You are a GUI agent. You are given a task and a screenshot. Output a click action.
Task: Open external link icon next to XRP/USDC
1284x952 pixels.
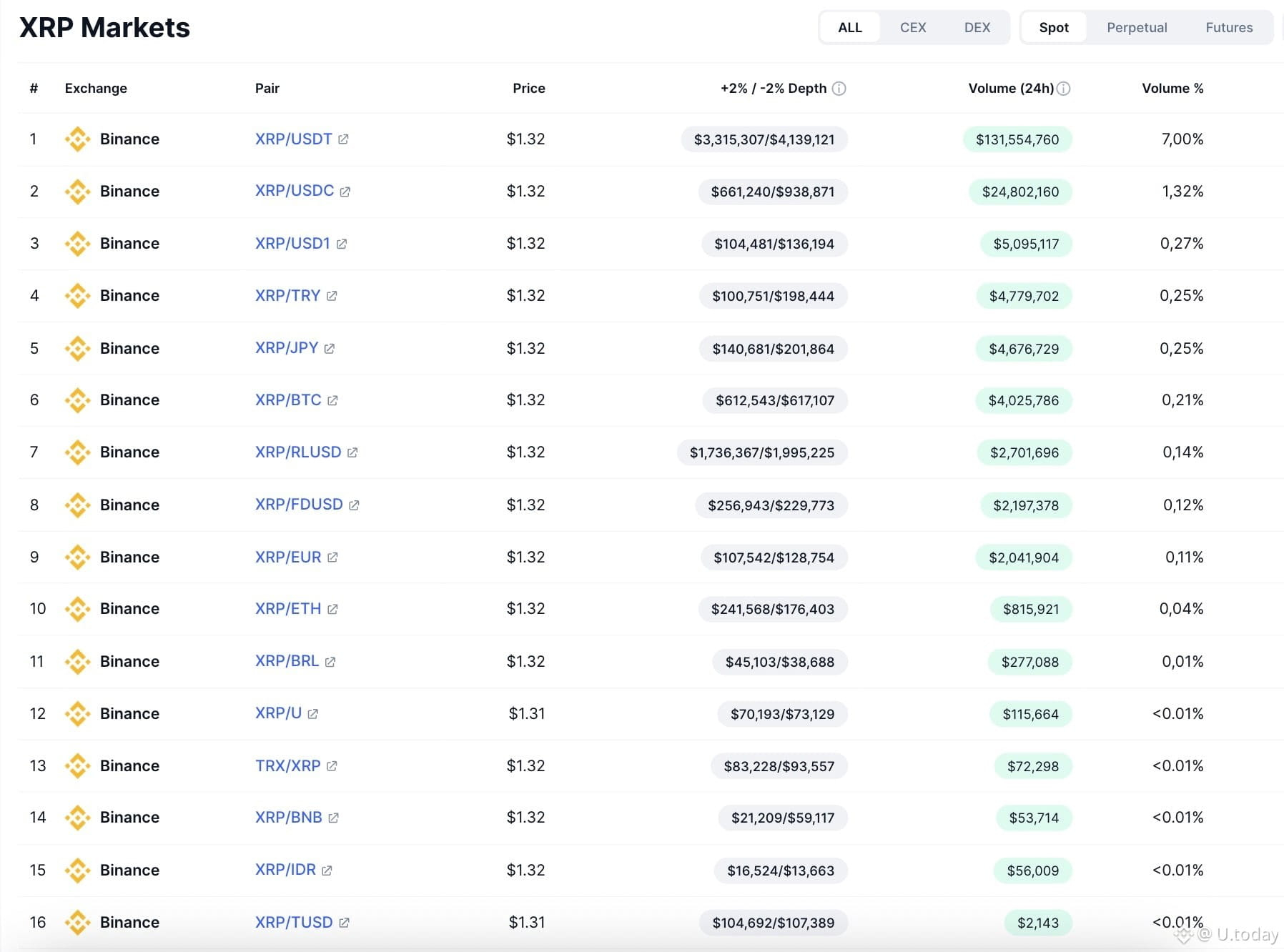pyautogui.click(x=345, y=192)
